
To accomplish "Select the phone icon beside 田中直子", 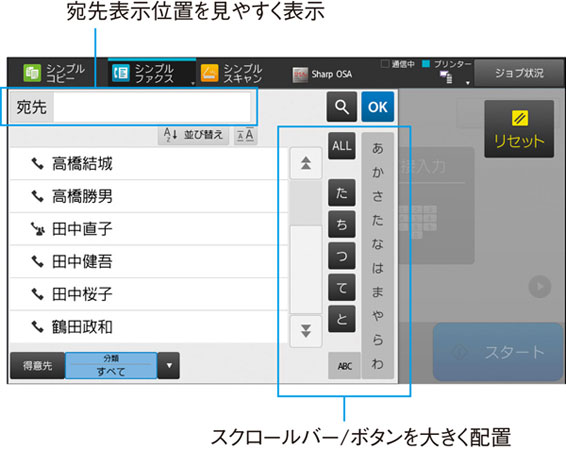I will pos(38,229).
